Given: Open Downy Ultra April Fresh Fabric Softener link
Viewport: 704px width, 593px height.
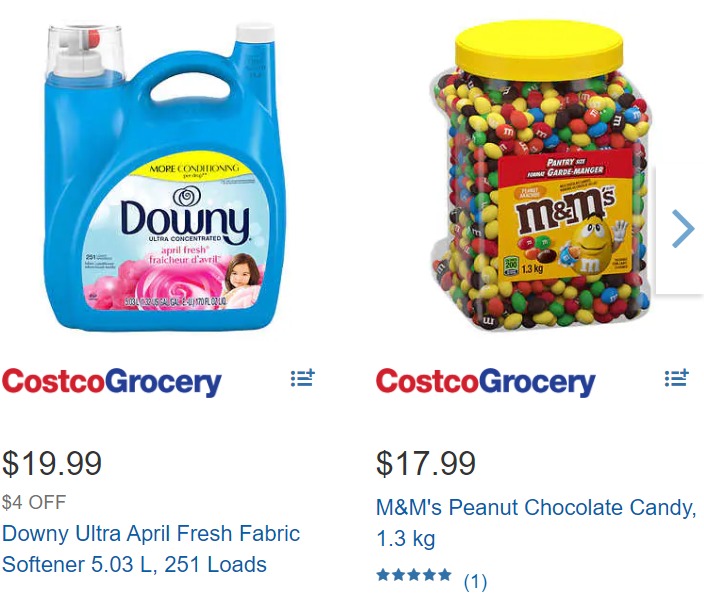Looking at the screenshot, I should [150, 549].
